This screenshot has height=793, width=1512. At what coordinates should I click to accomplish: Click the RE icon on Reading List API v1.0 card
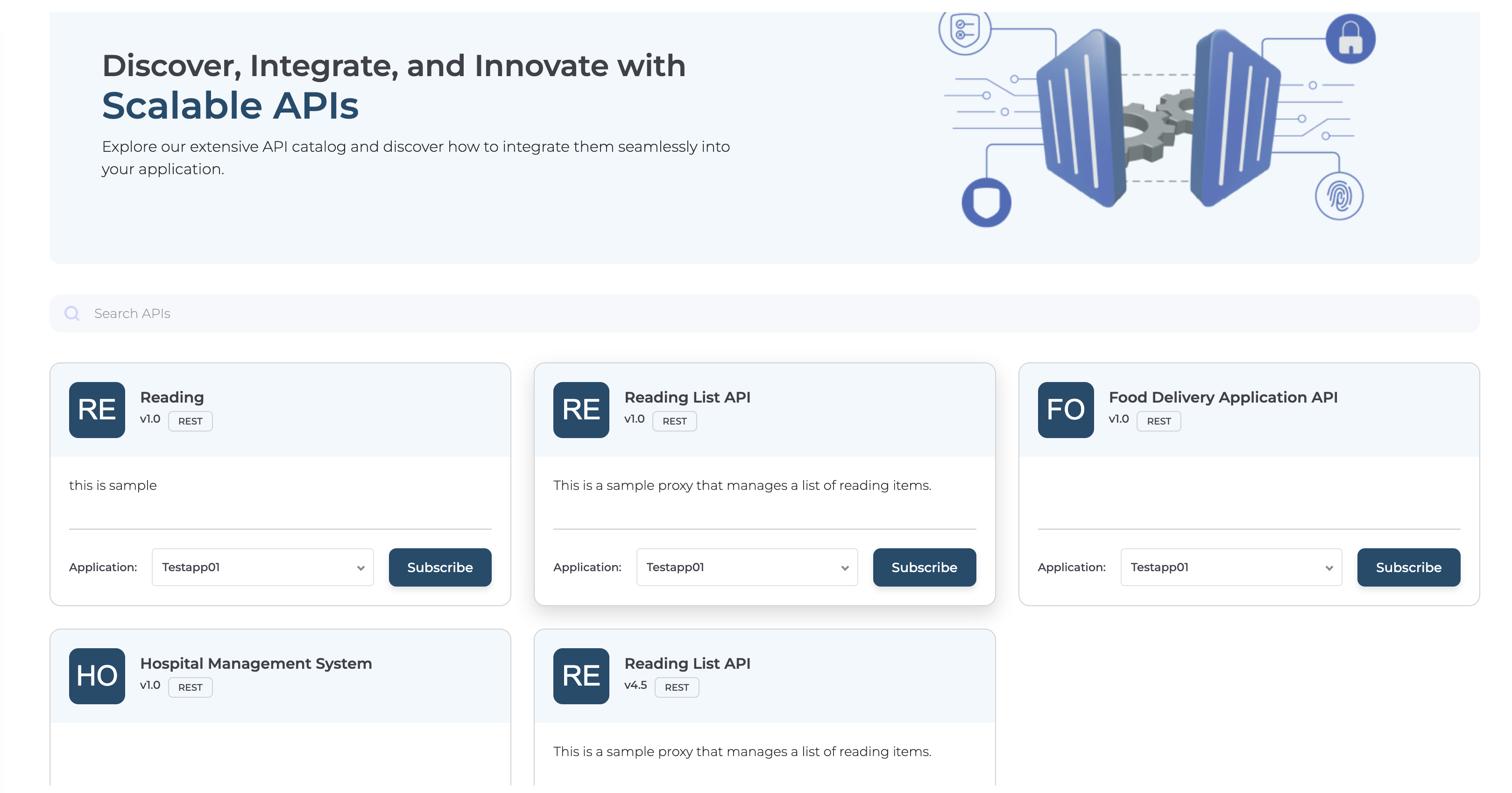(x=580, y=410)
